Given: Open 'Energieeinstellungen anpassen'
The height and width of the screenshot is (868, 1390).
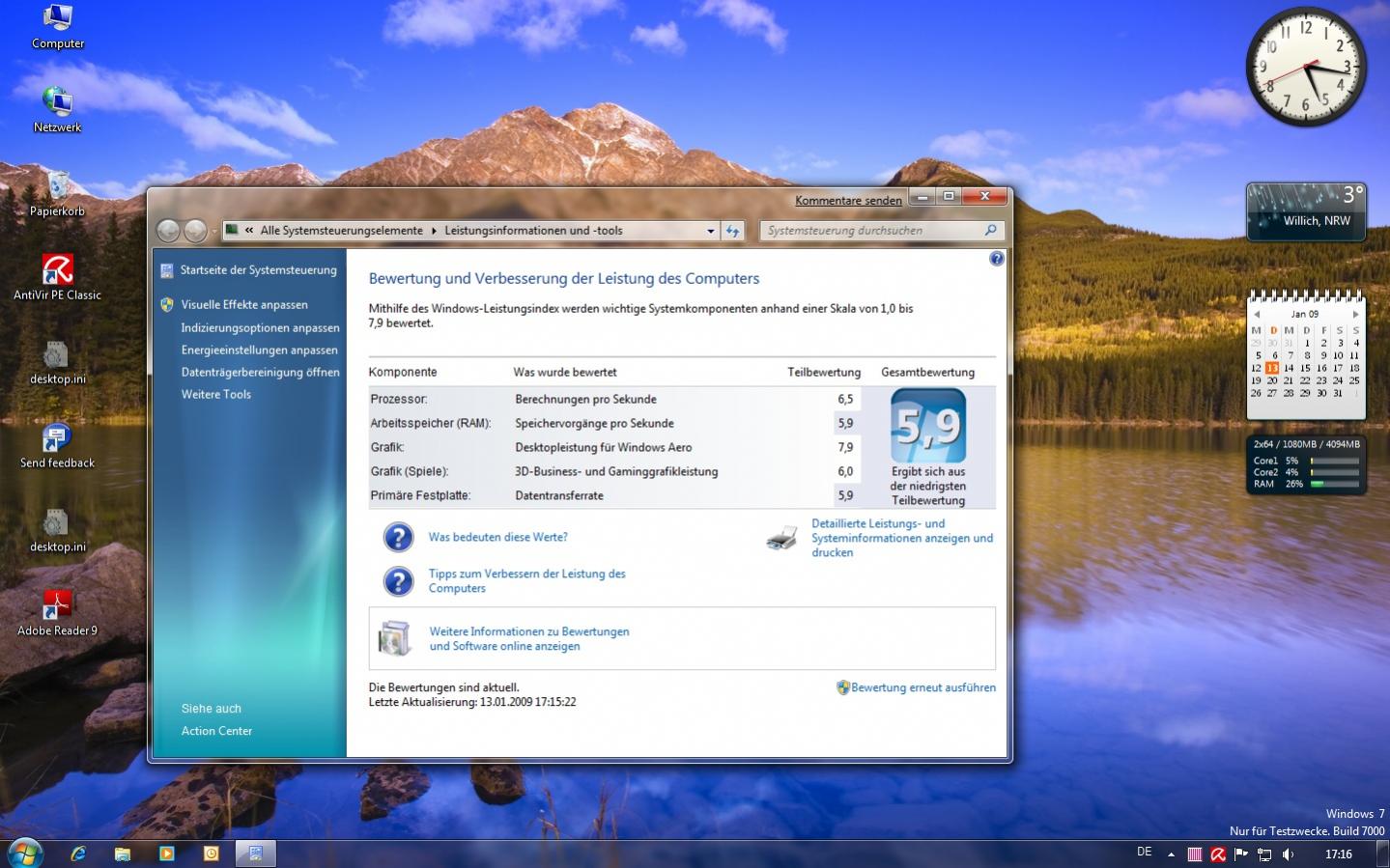Looking at the screenshot, I should coord(259,350).
